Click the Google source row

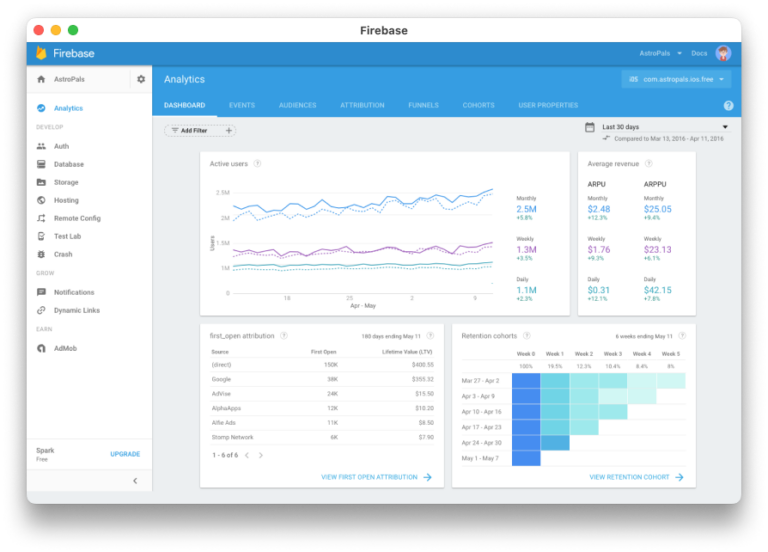coord(322,379)
